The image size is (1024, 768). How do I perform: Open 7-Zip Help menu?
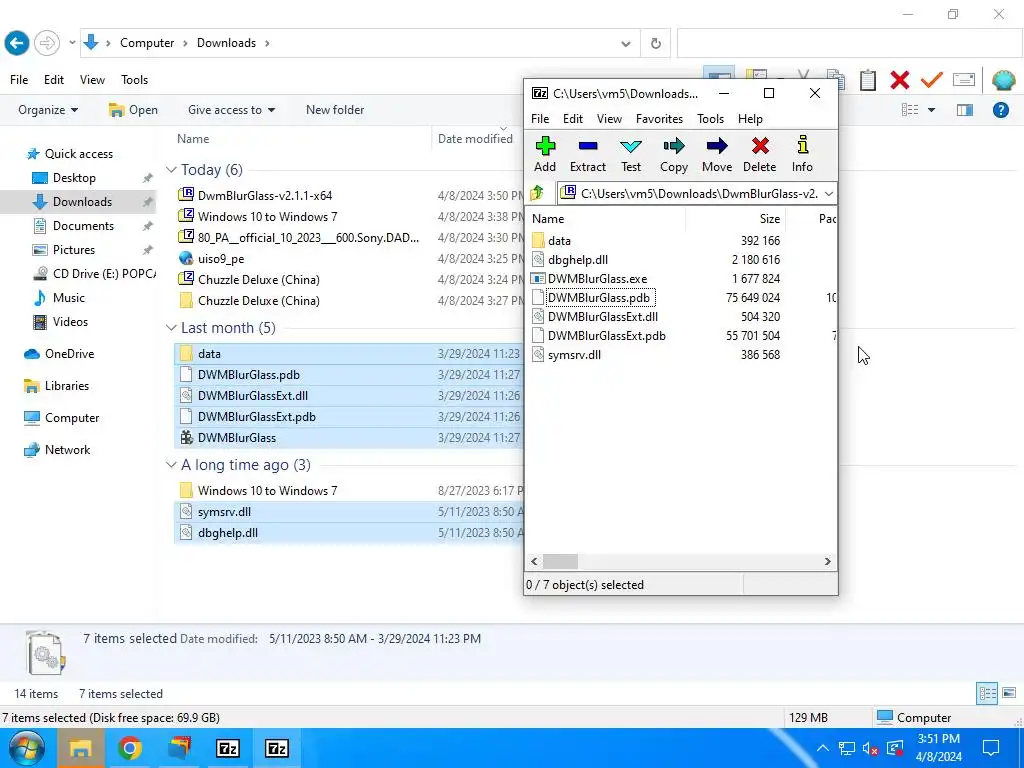click(x=750, y=119)
